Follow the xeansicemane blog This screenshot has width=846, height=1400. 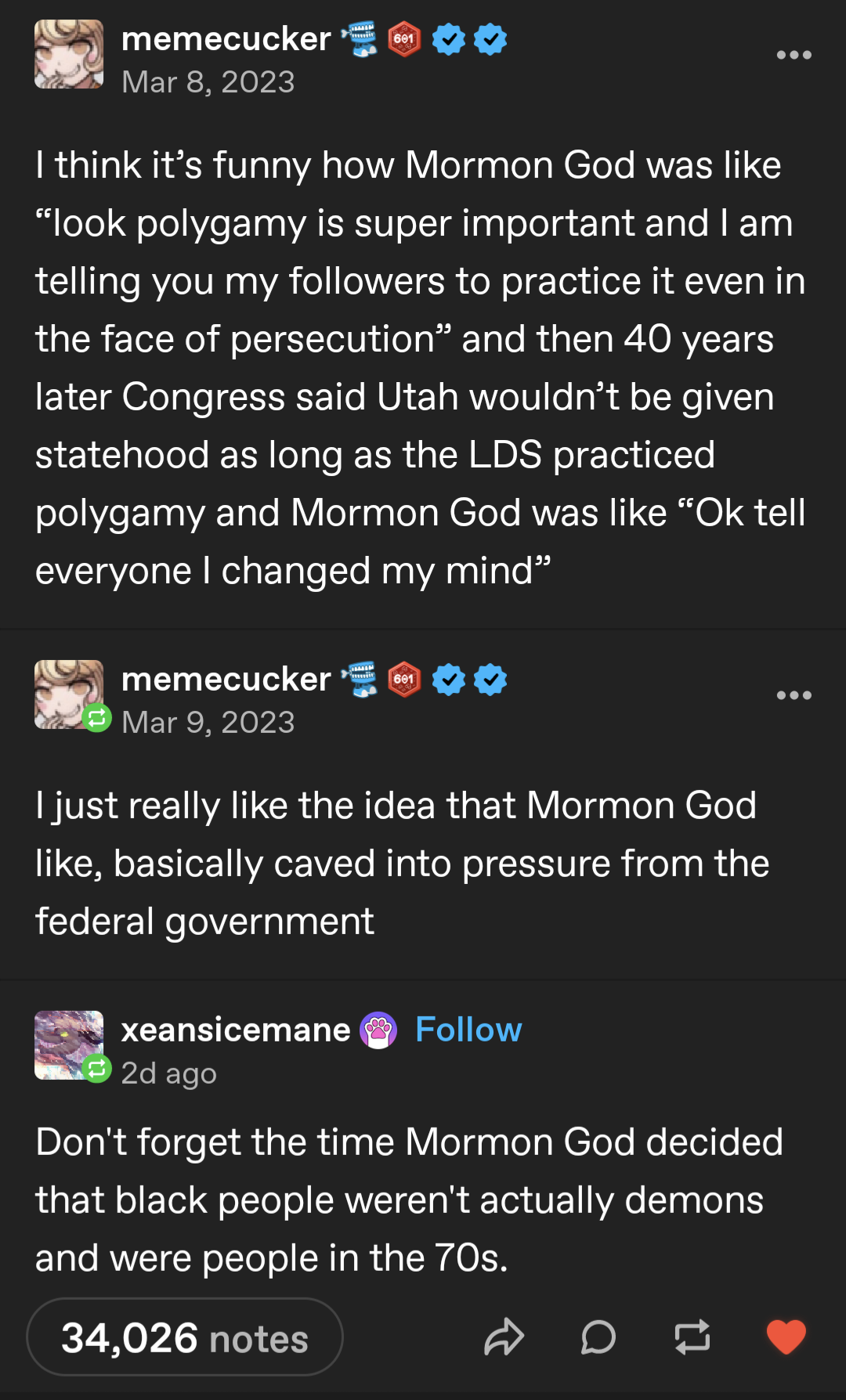click(468, 1030)
